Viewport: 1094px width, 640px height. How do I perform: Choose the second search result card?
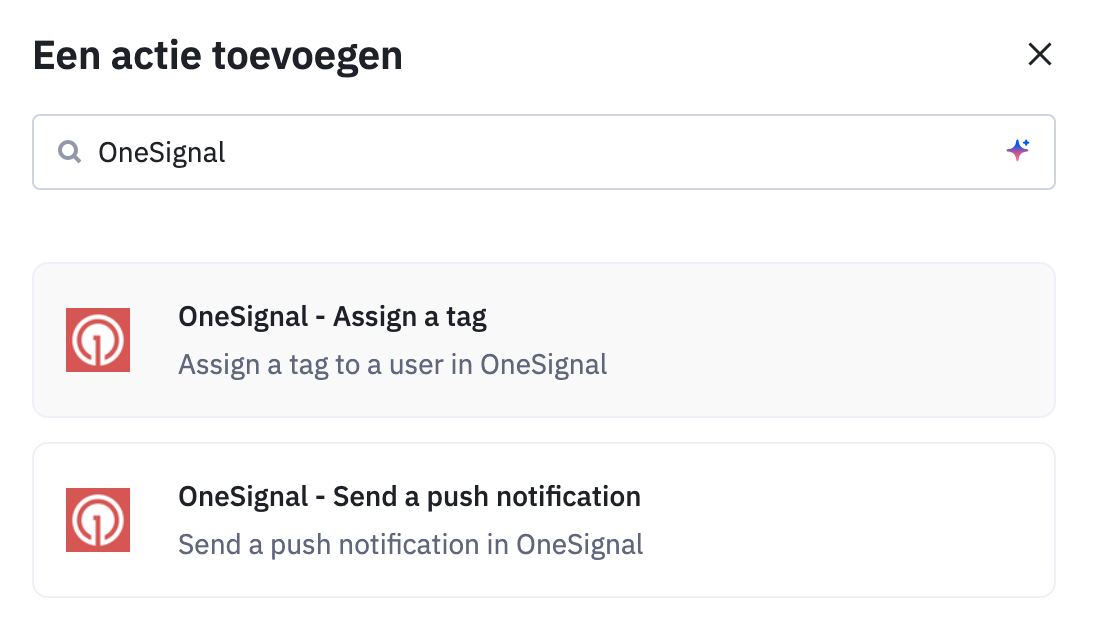pos(544,520)
